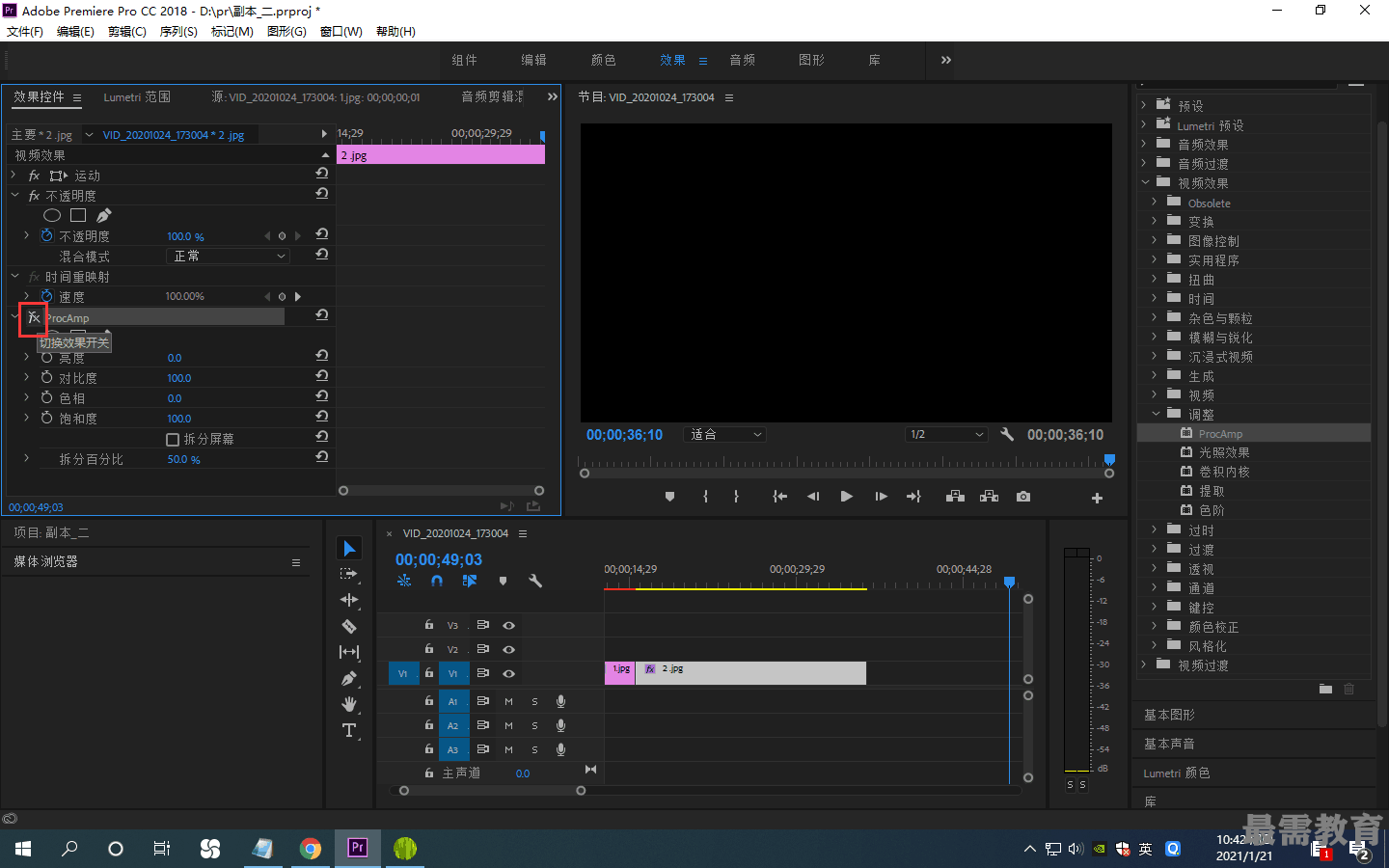
Task: Open playback resolution 1/2 dropdown
Action: coord(946,435)
